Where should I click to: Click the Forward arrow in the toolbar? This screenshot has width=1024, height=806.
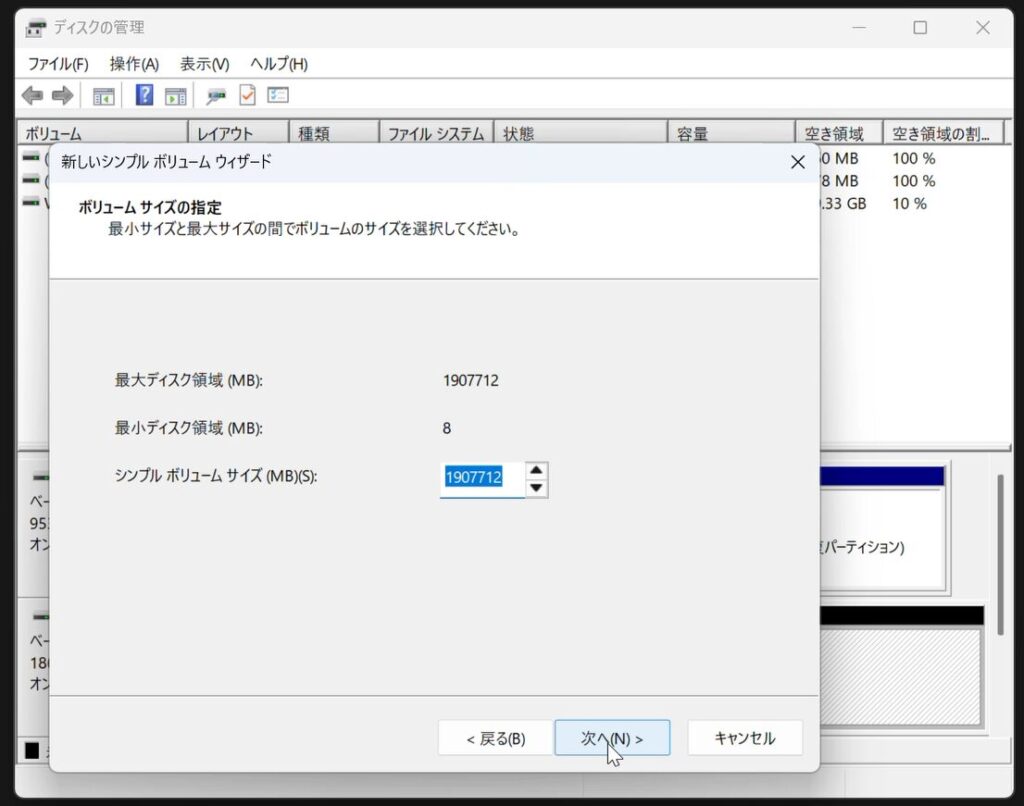[x=62, y=96]
